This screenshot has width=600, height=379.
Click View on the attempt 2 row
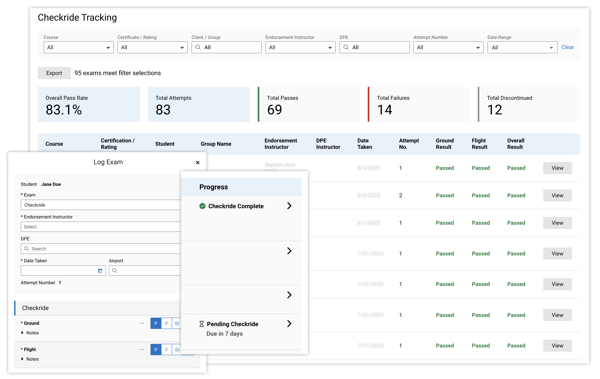pyautogui.click(x=557, y=196)
